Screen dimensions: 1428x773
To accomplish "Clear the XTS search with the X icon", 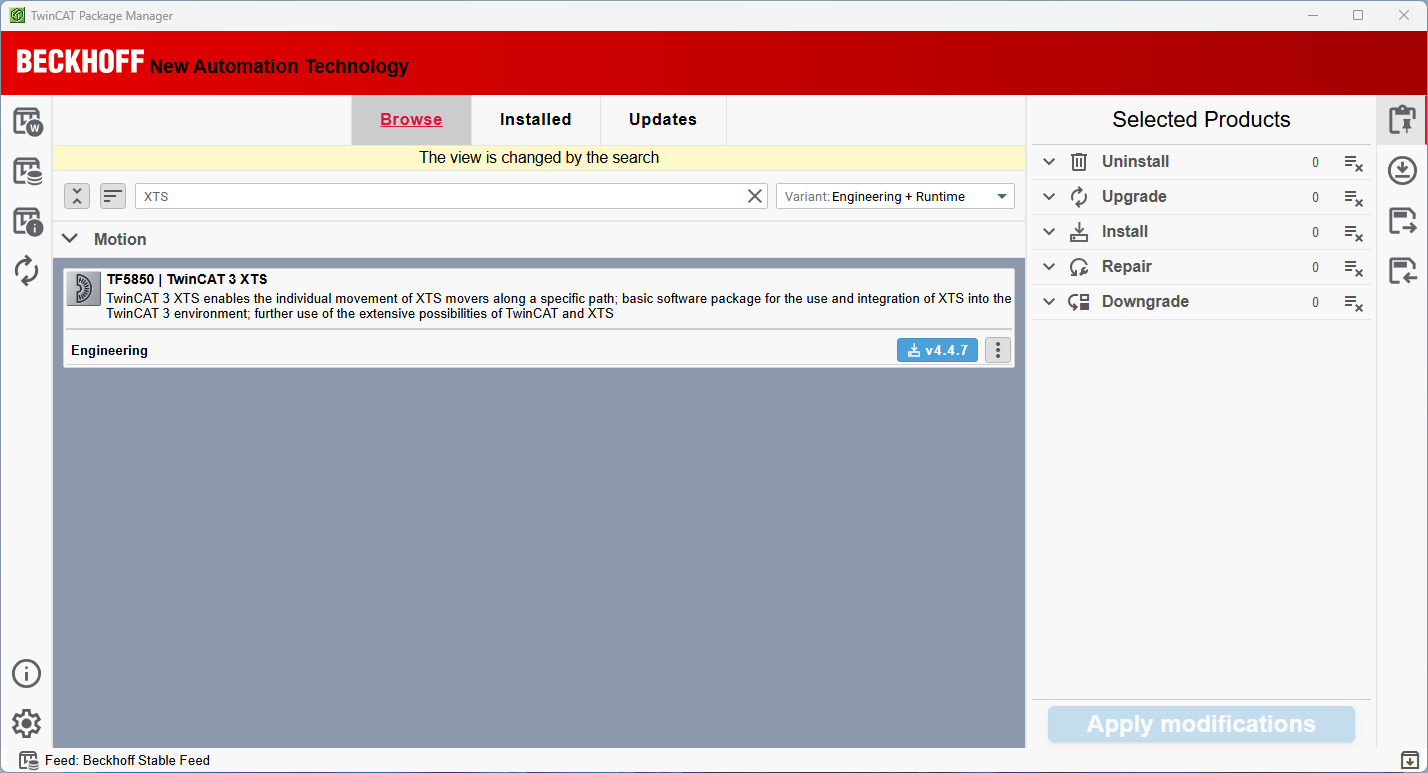I will click(x=755, y=196).
